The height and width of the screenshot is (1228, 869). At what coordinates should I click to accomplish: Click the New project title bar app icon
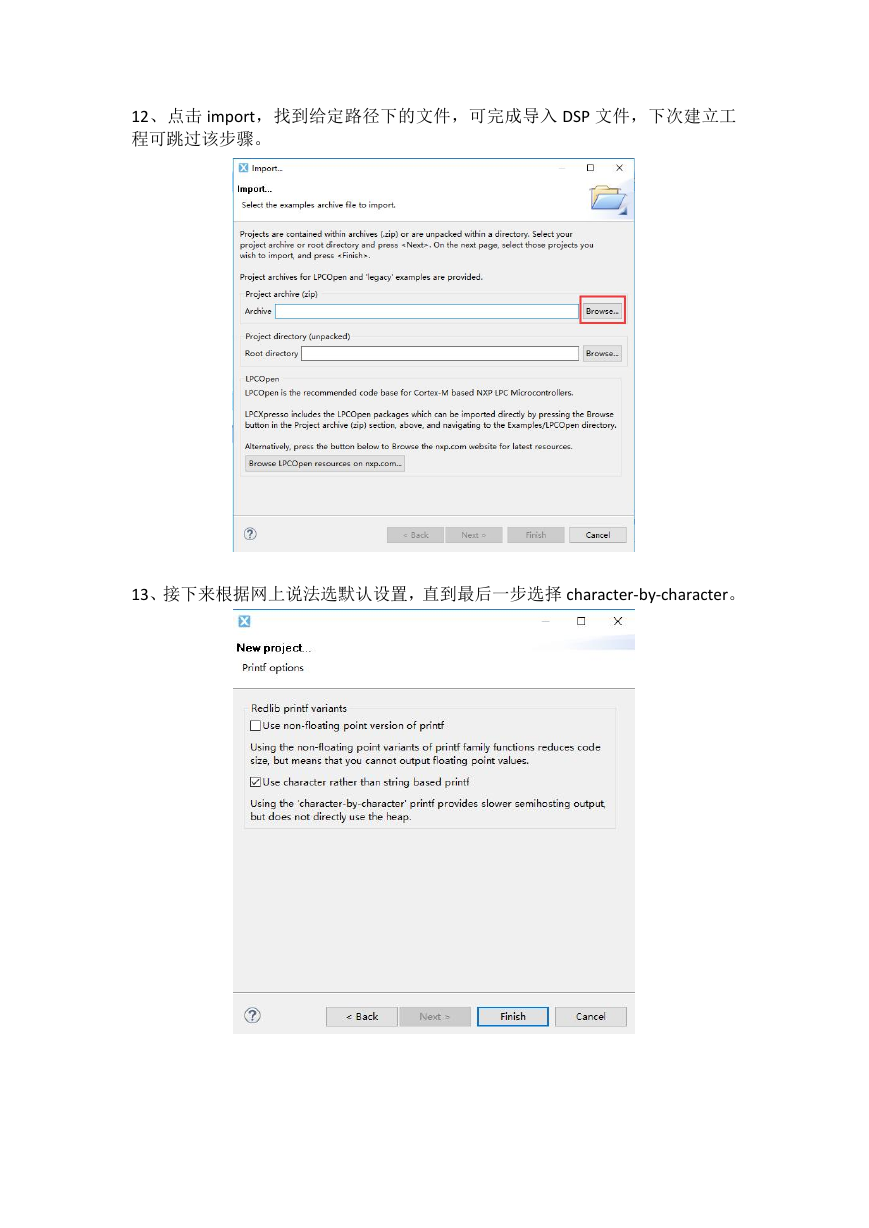(x=244, y=621)
